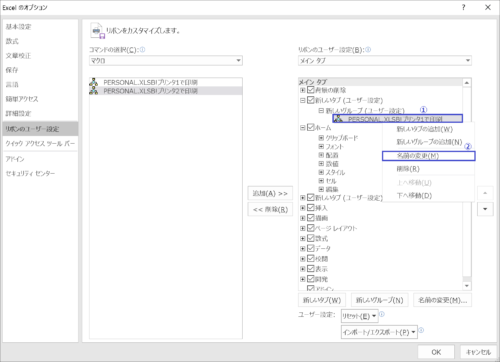Toggle the 校閲 tab checkbox
This screenshot has height=362, width=500.
pyautogui.click(x=311, y=258)
